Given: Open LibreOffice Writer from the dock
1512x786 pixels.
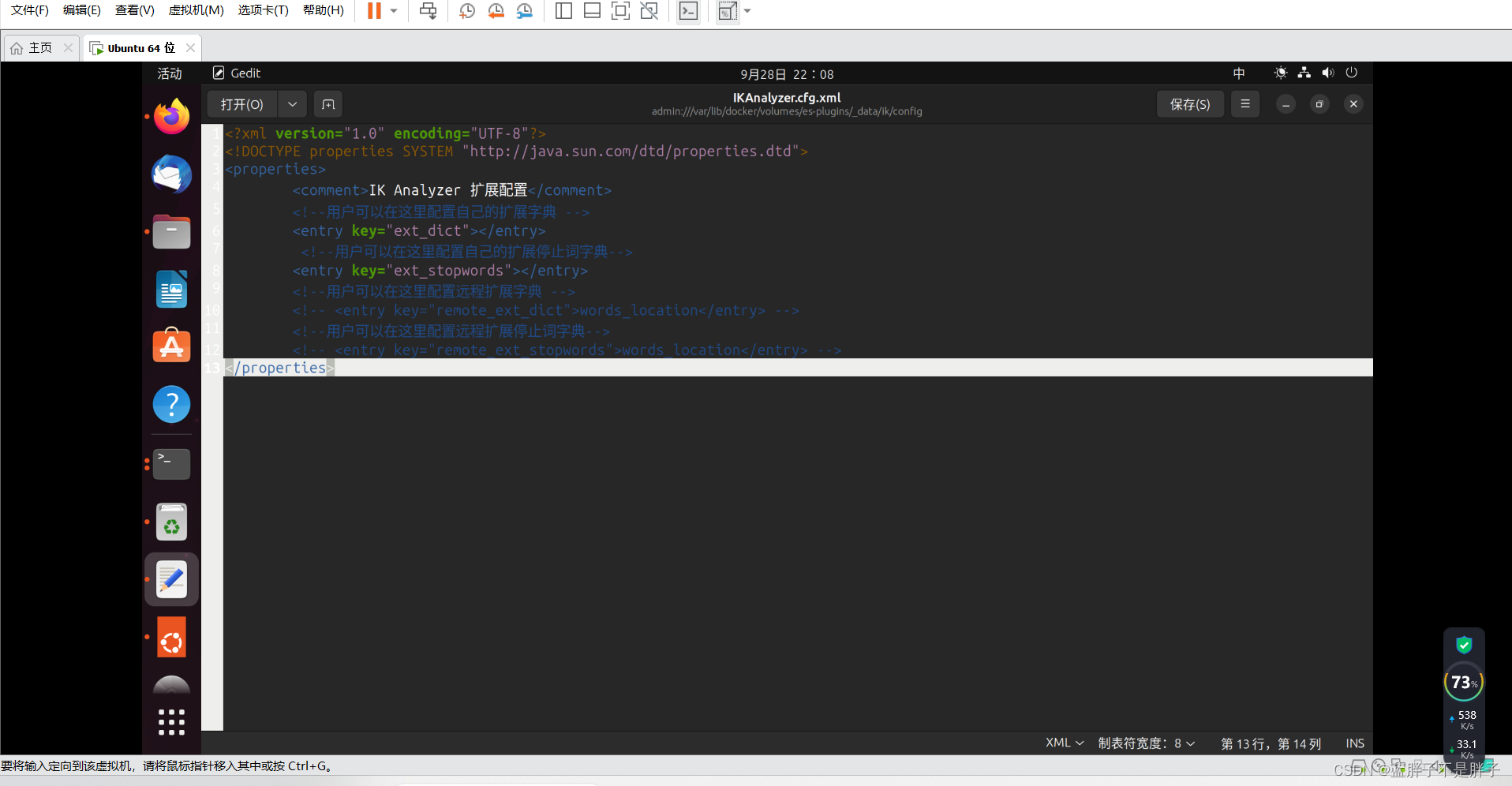Looking at the screenshot, I should point(171,290).
